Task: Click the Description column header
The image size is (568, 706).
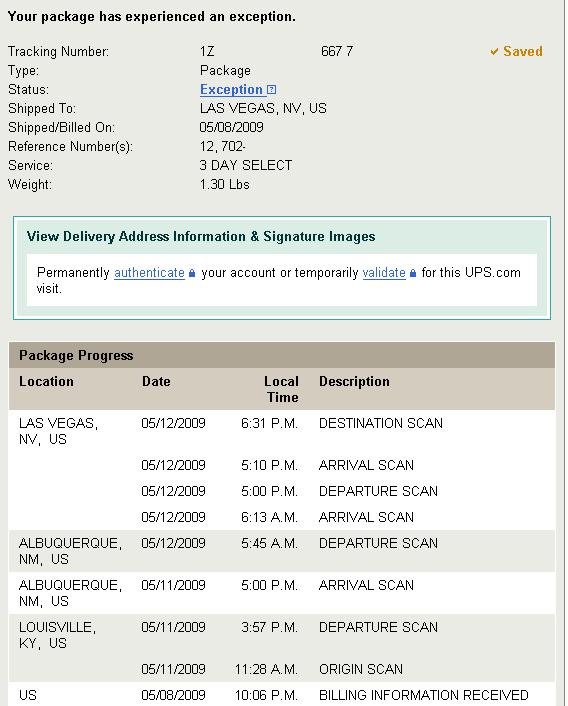Action: (354, 381)
